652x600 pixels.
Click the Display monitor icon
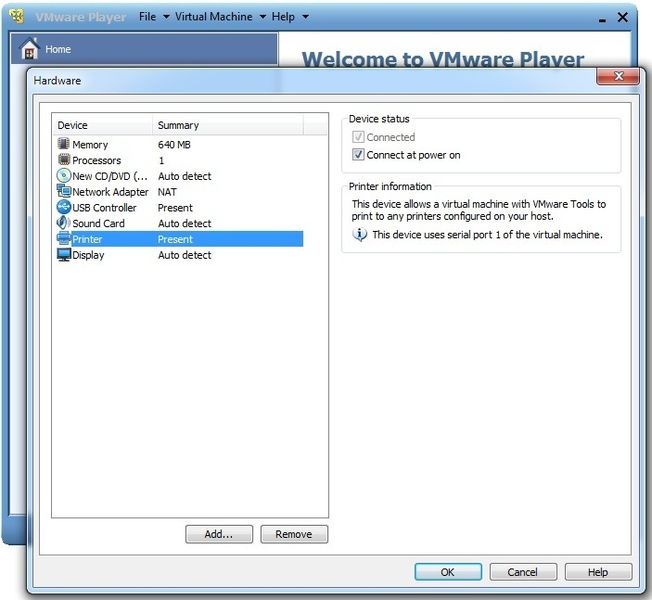[x=64, y=254]
